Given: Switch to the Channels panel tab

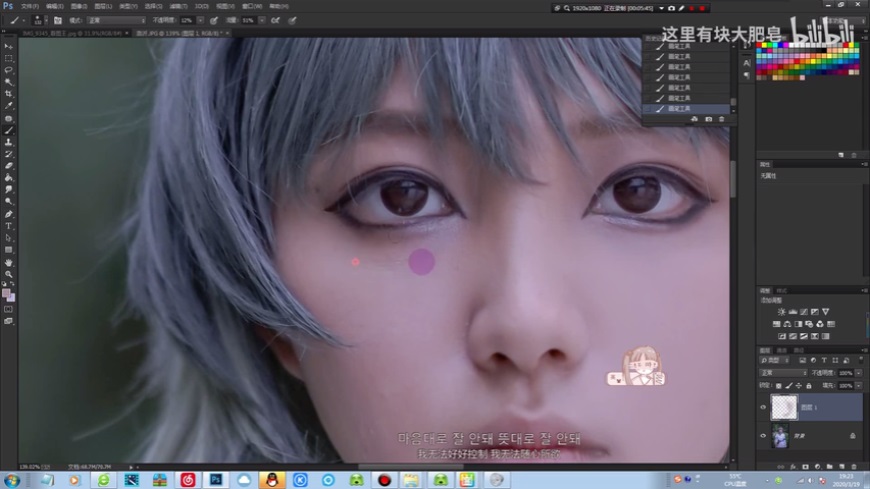Looking at the screenshot, I should (782, 350).
